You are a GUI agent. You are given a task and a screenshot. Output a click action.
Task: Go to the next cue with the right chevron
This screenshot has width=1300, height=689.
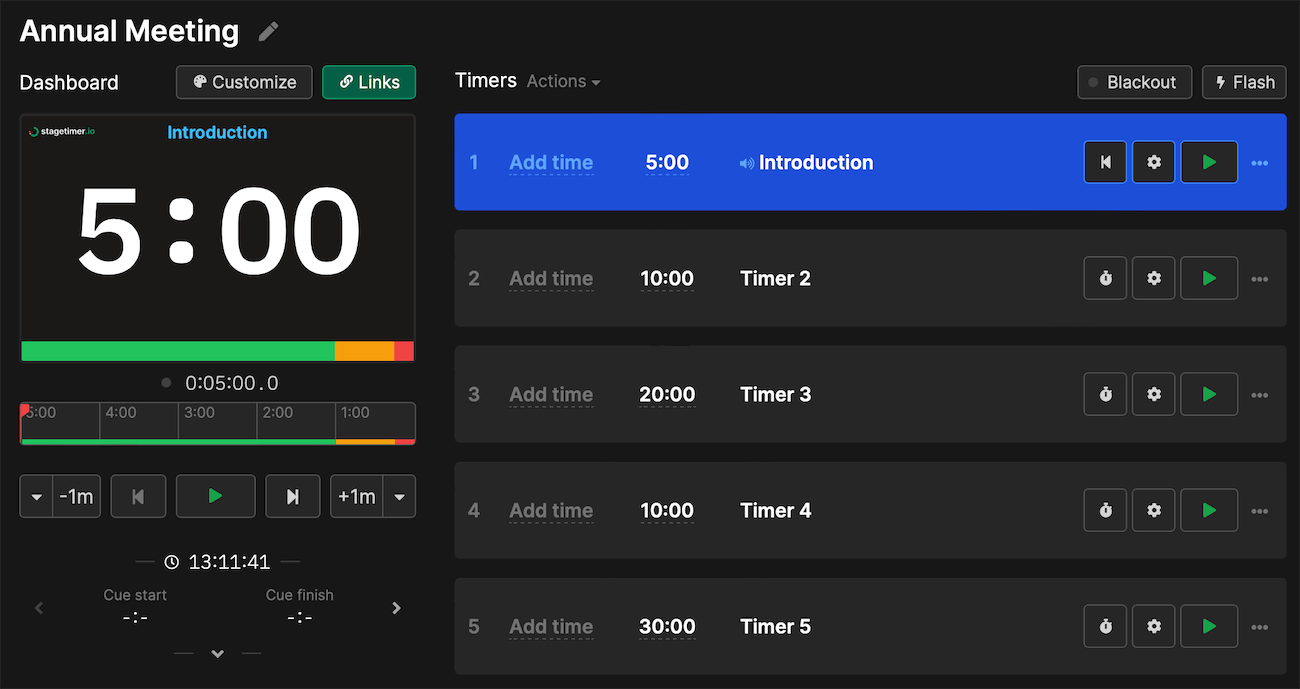pos(396,607)
